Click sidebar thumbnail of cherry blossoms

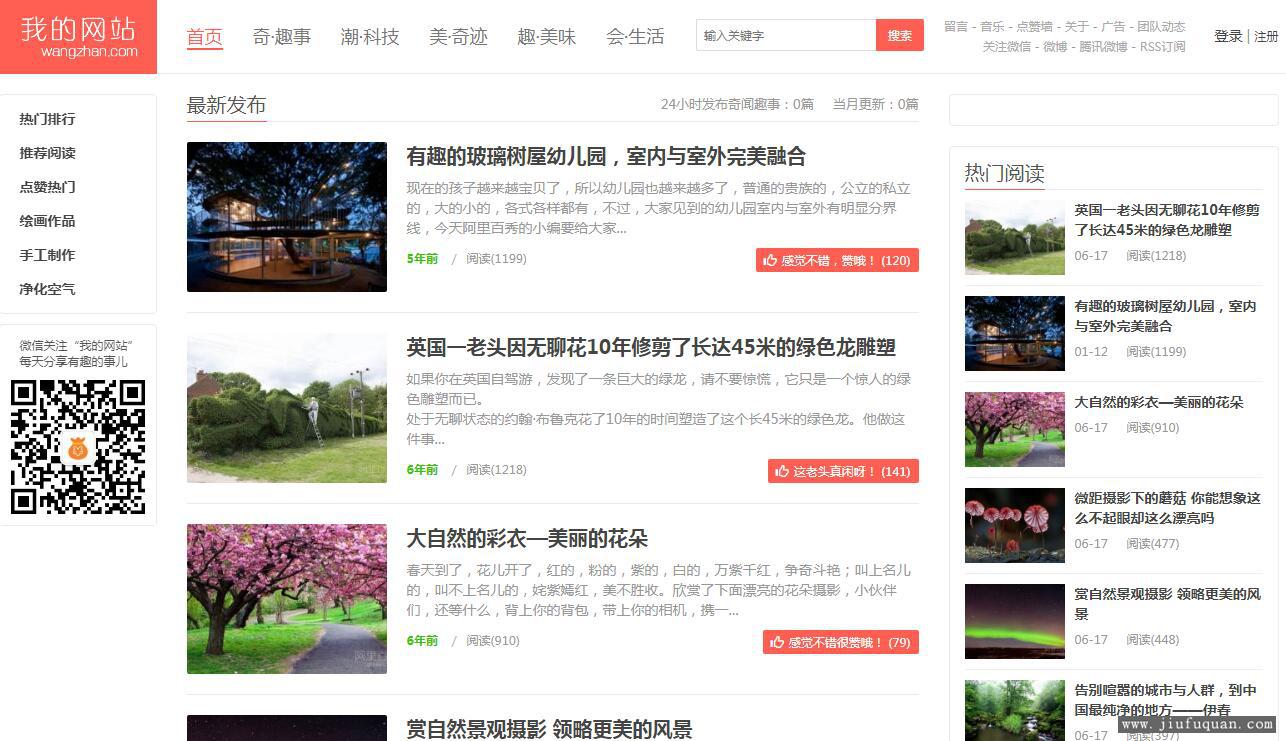(x=1015, y=430)
